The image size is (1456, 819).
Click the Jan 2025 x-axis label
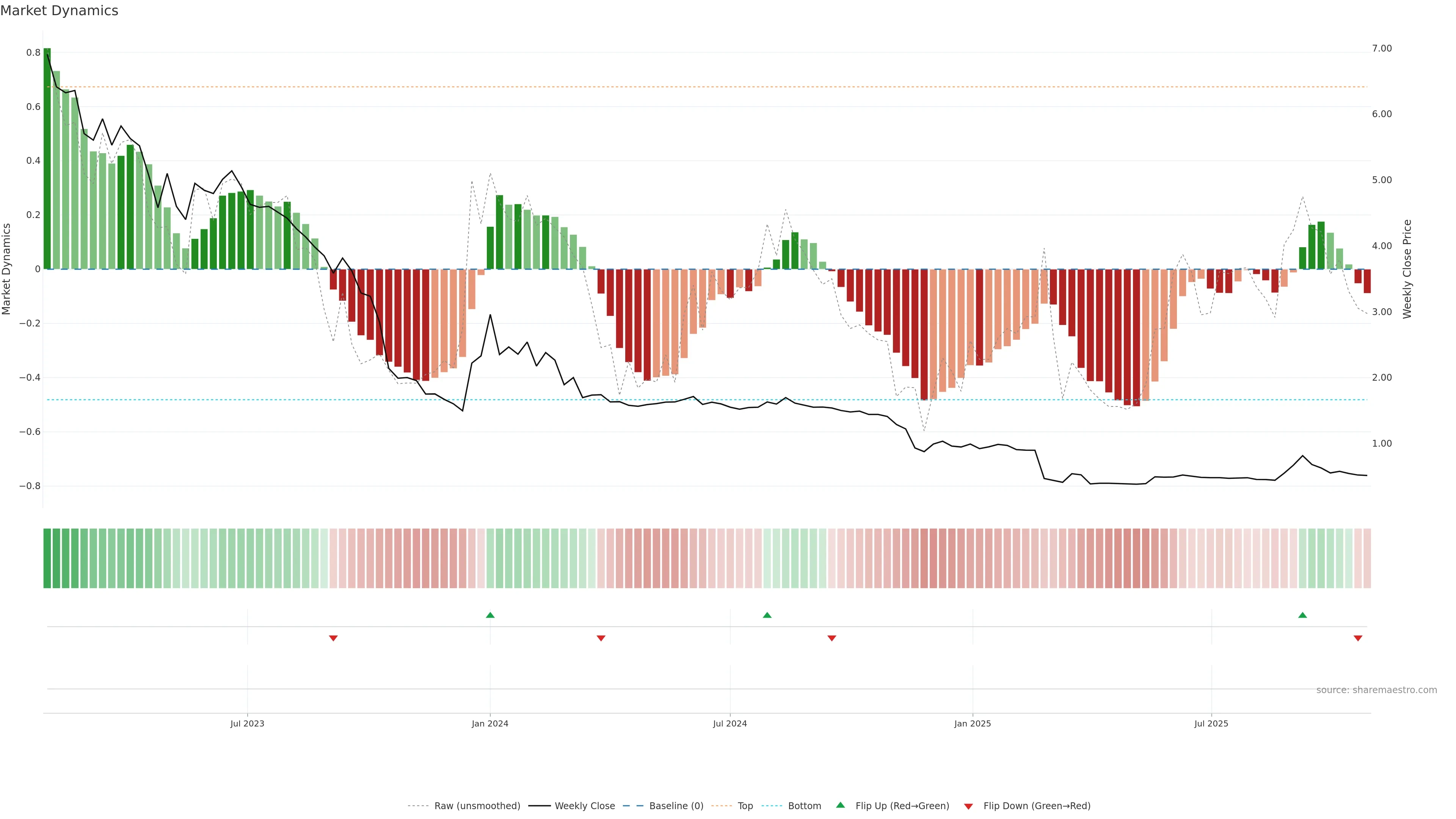tap(972, 723)
